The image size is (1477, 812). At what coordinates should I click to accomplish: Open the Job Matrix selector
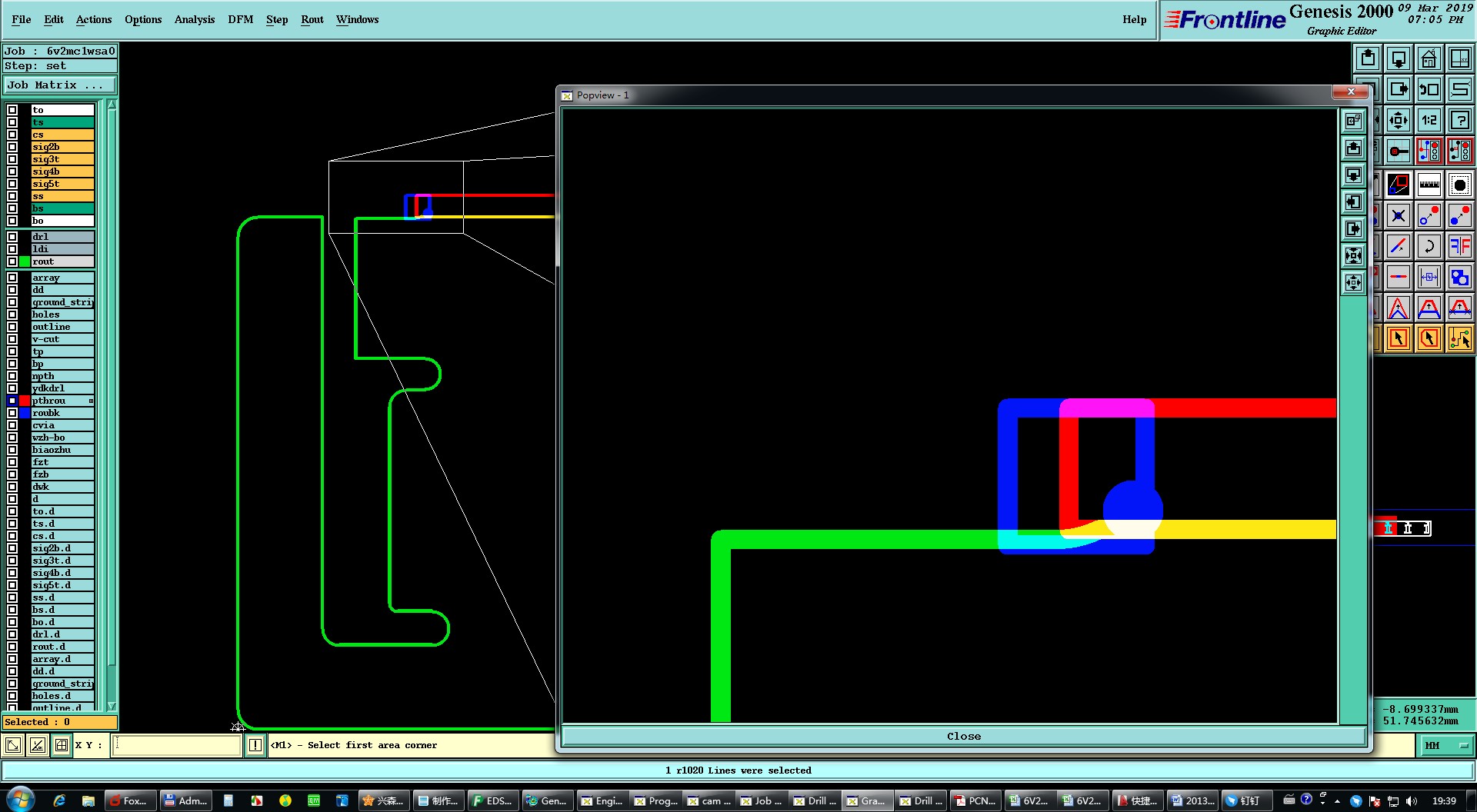60,85
